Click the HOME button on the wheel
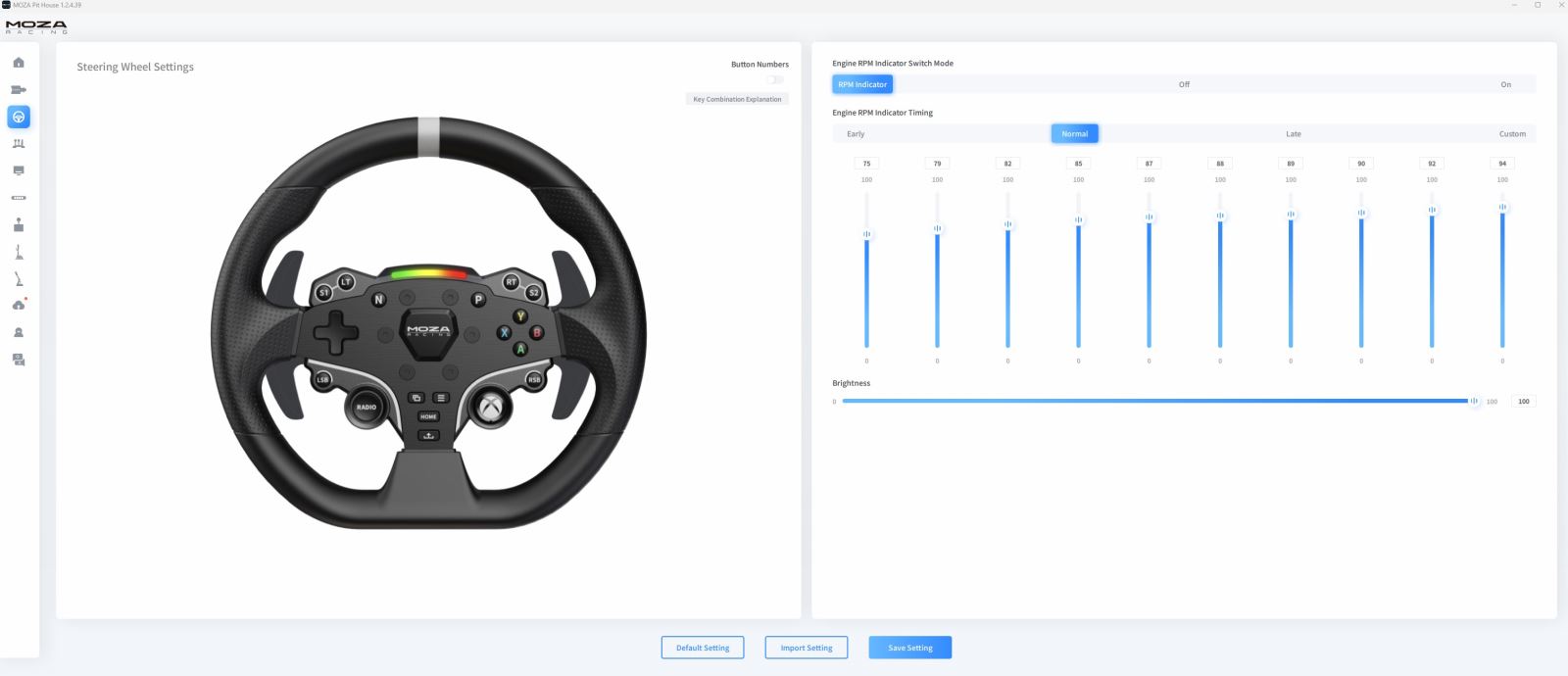 pyautogui.click(x=428, y=416)
